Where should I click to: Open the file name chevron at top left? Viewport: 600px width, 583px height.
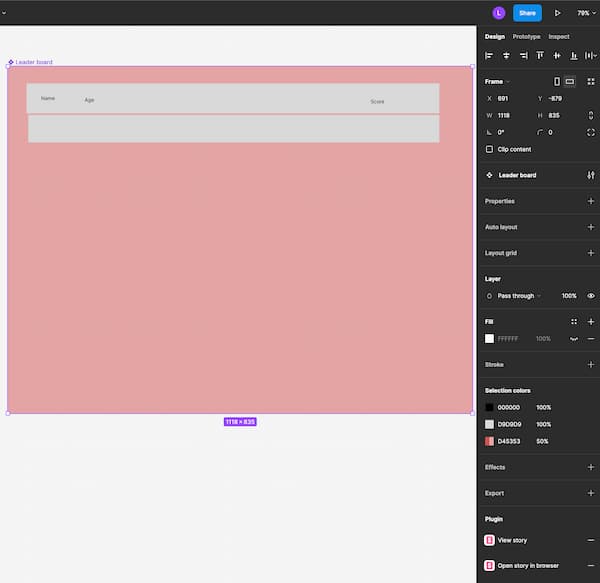3,13
